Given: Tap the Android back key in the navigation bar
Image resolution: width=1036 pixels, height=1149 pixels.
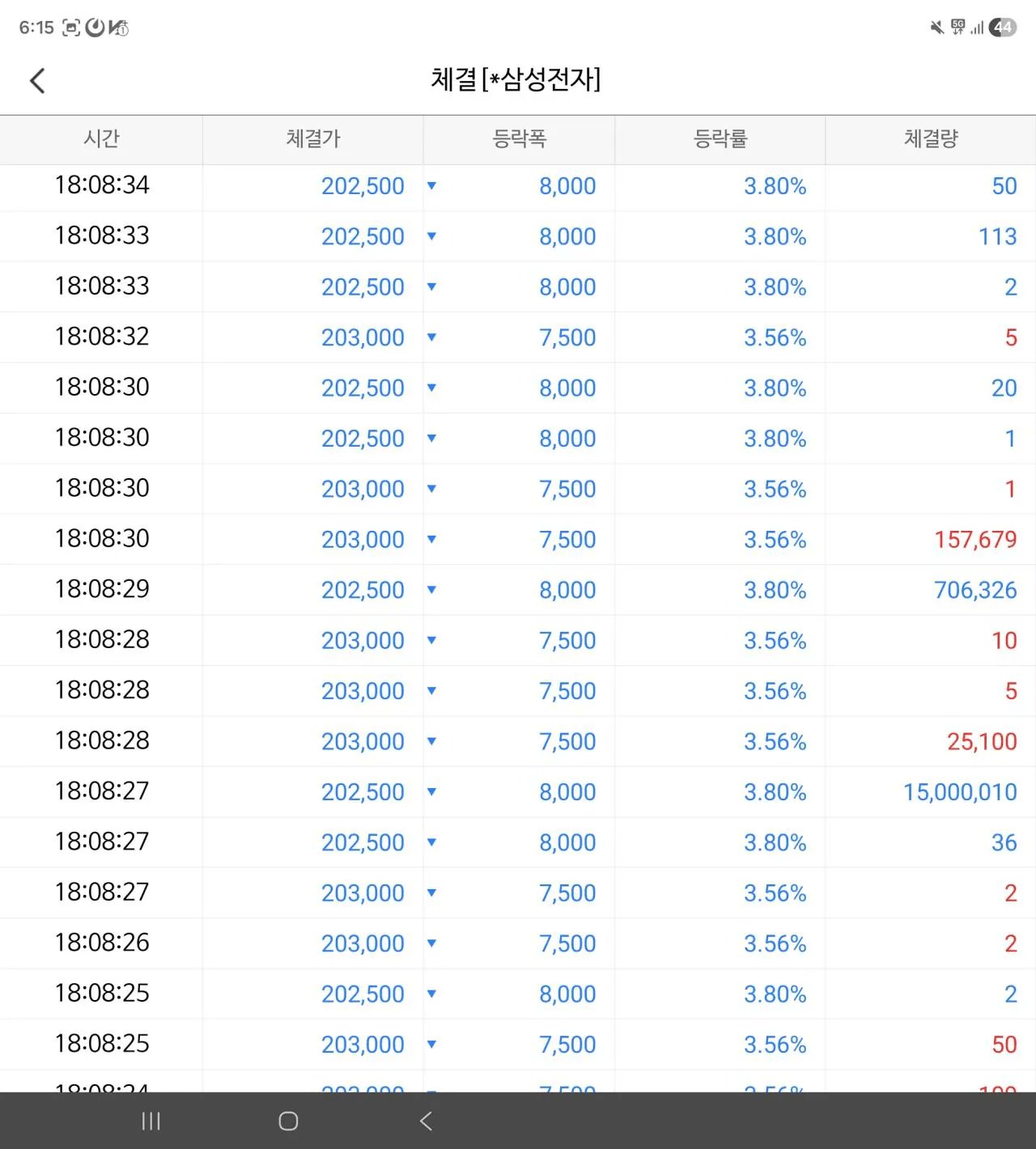Looking at the screenshot, I should click(x=426, y=1121).
